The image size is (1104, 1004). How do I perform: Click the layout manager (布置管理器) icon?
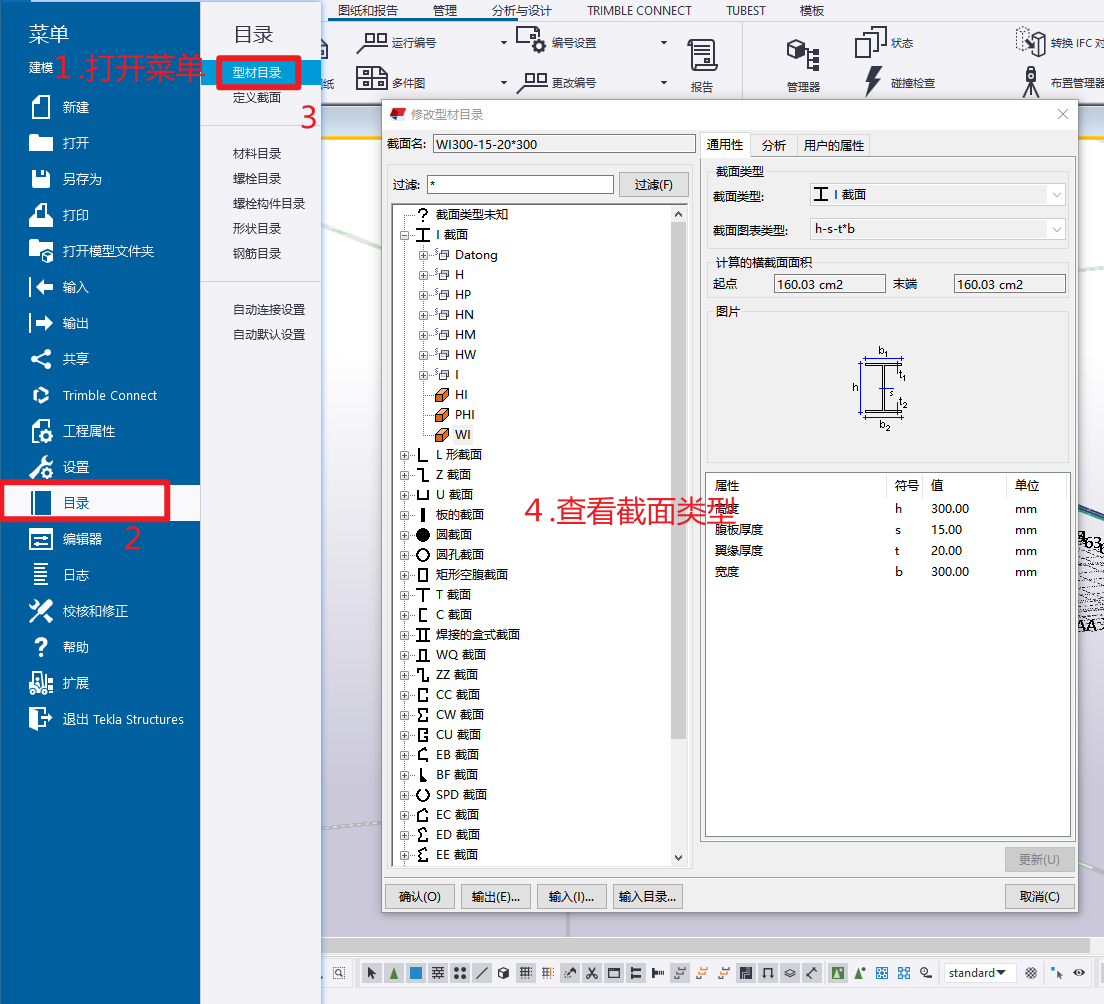(1031, 81)
